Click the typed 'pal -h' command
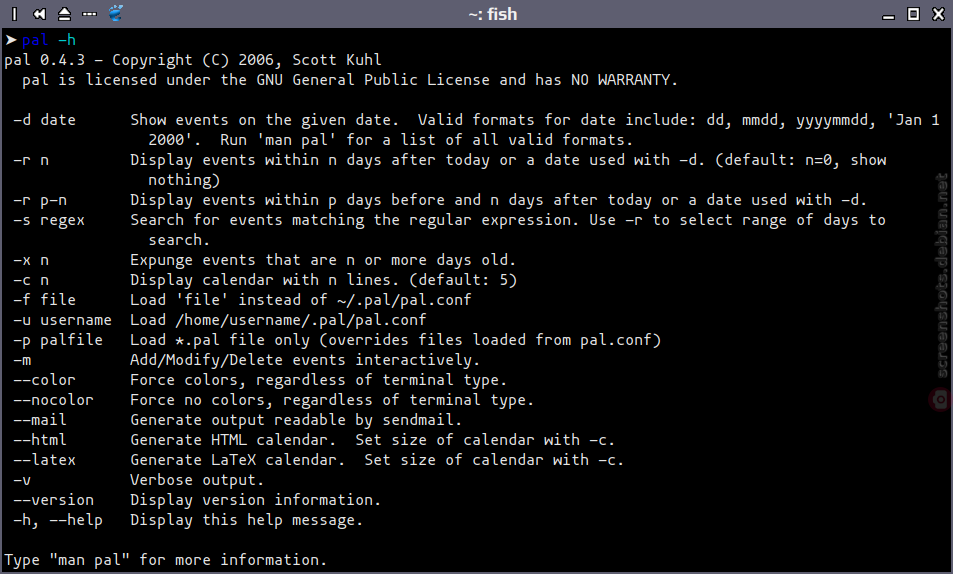 [x=49, y=40]
